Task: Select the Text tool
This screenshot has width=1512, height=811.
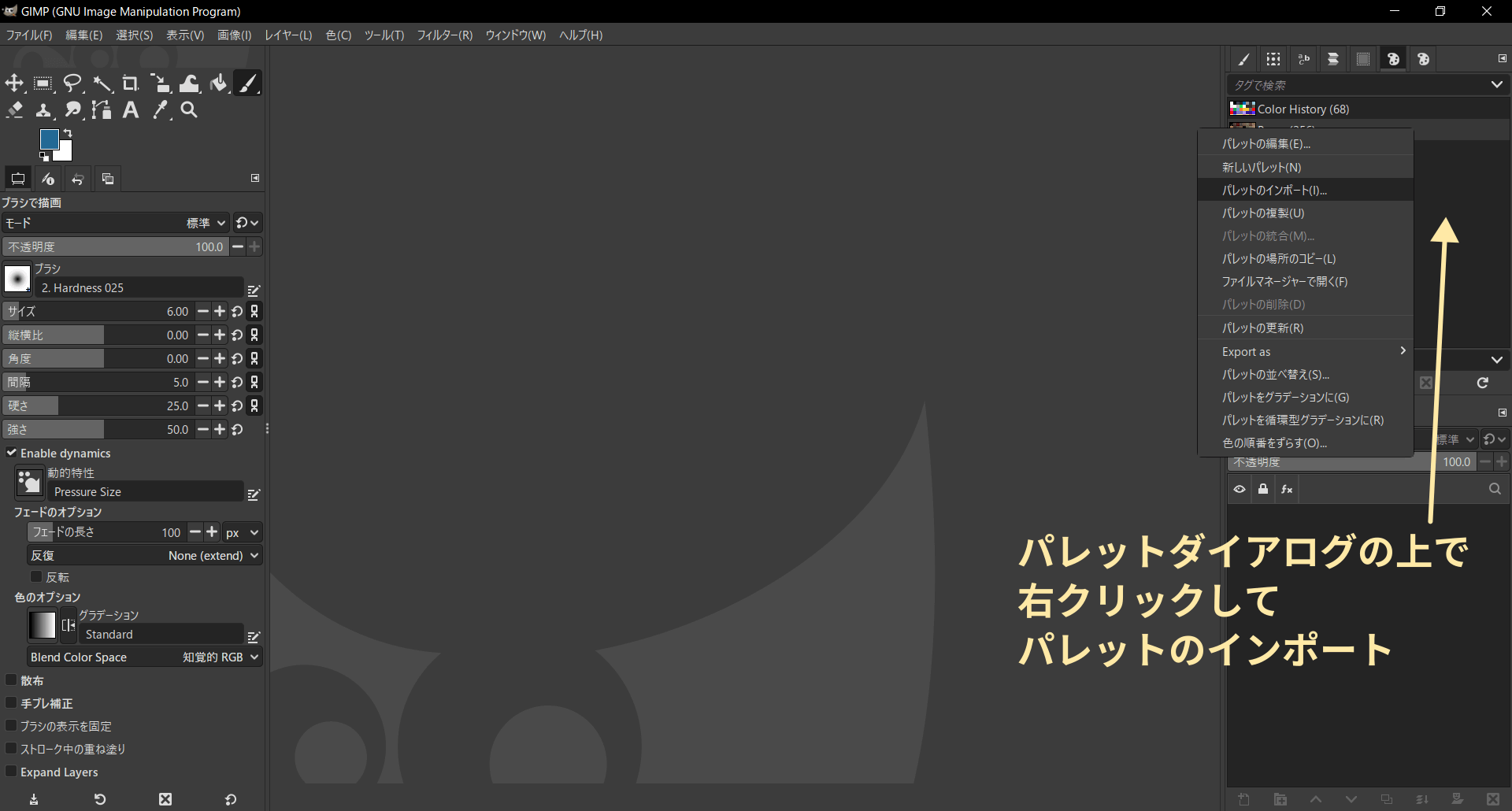Action: [x=131, y=110]
